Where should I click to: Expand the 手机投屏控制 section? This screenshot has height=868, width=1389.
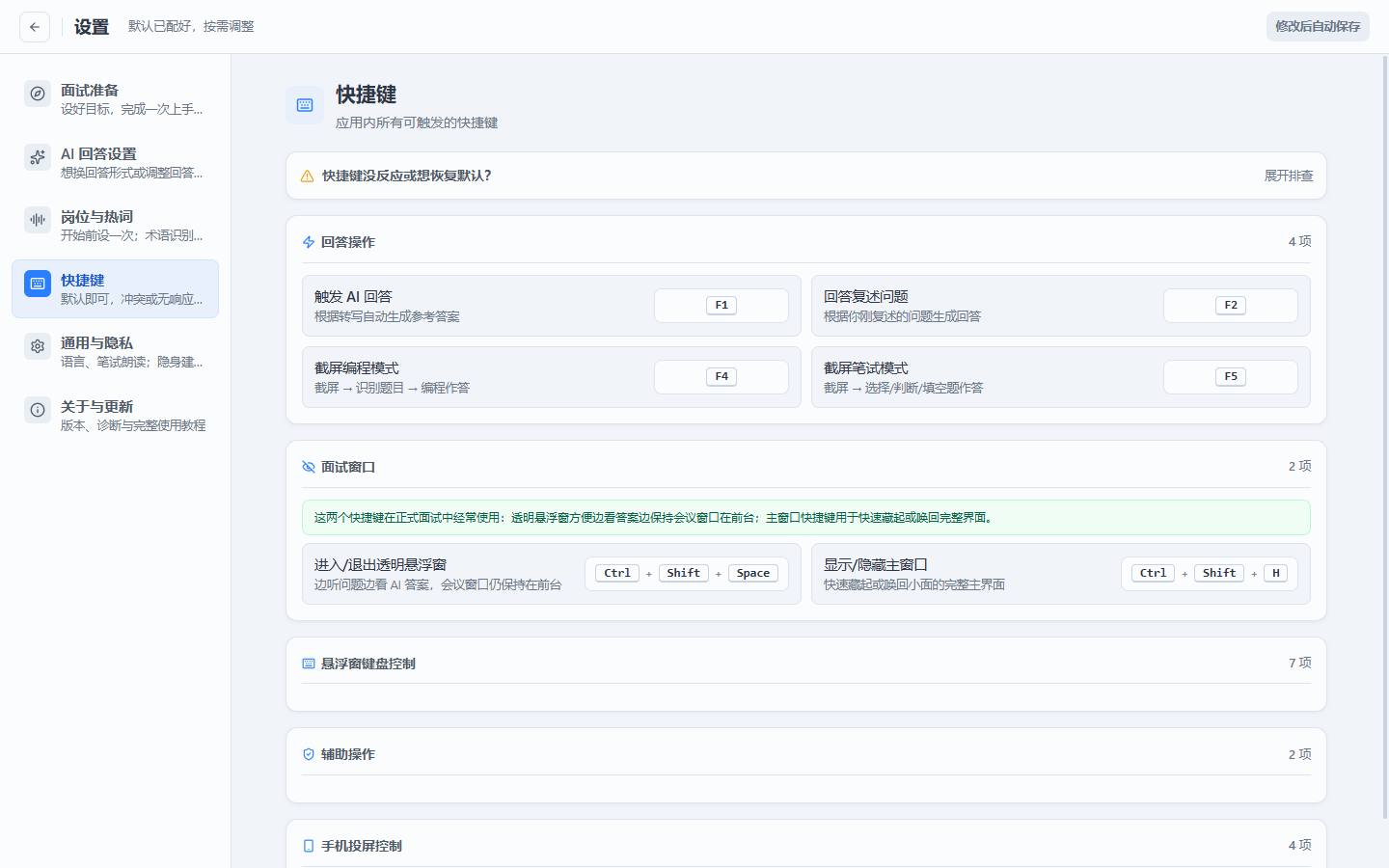[x=806, y=846]
